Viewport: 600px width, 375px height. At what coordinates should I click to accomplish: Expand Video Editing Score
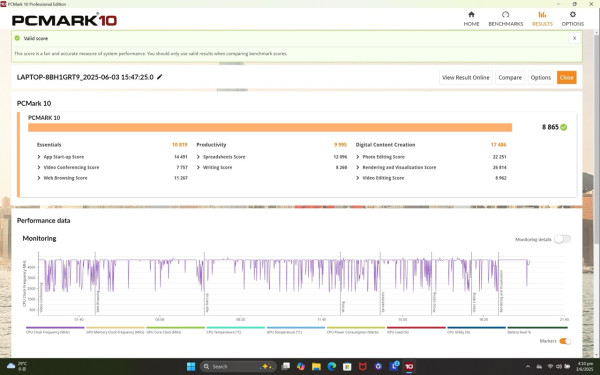point(358,178)
